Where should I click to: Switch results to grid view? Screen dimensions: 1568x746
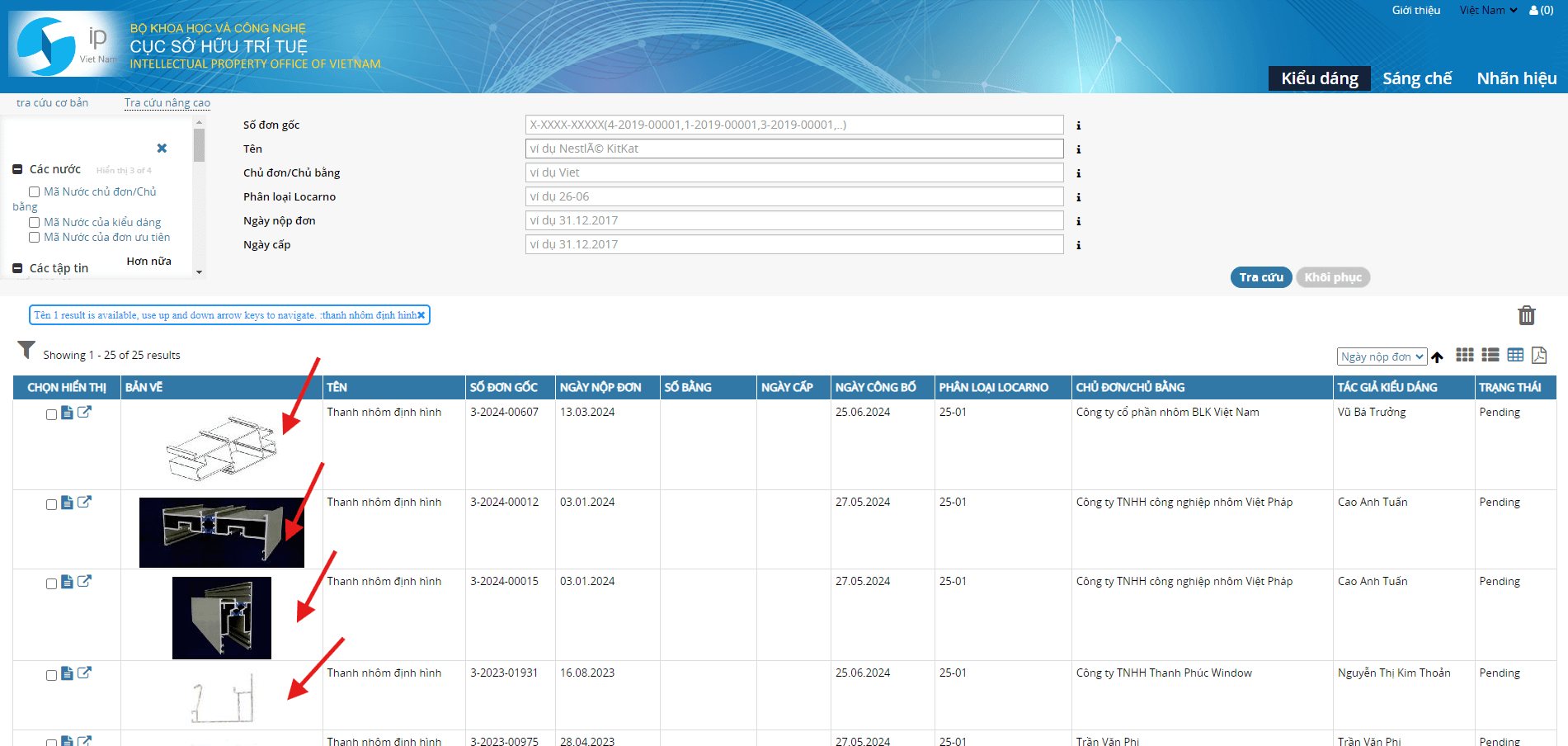(1464, 355)
